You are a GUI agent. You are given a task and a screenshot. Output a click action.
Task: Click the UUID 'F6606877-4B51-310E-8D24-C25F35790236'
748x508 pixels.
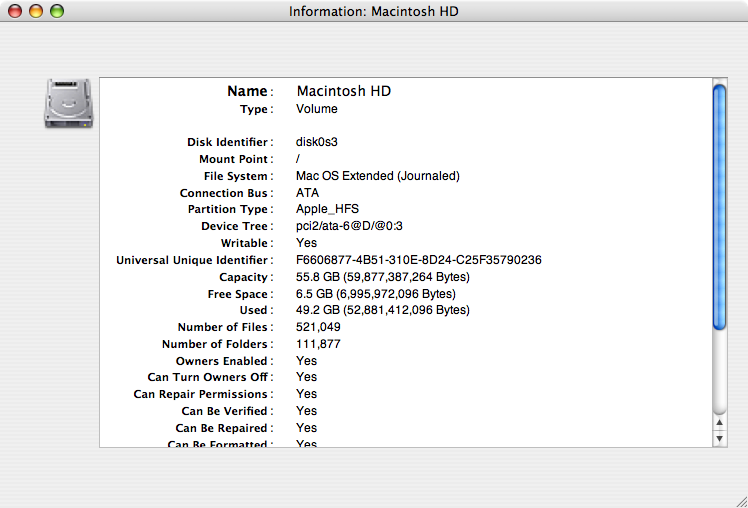coord(418,260)
